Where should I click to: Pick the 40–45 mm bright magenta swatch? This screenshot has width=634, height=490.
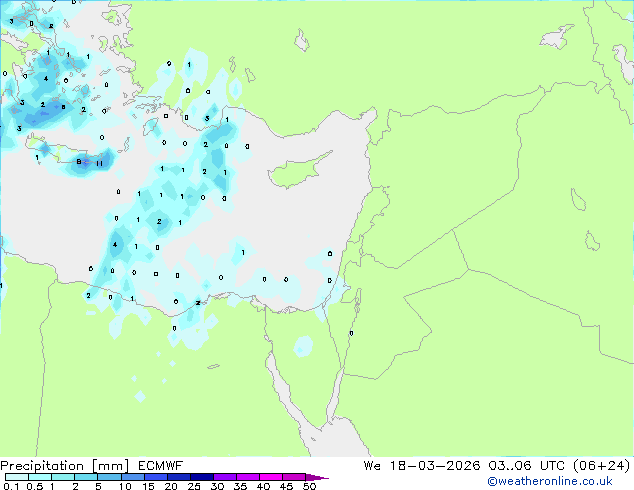(x=271, y=477)
